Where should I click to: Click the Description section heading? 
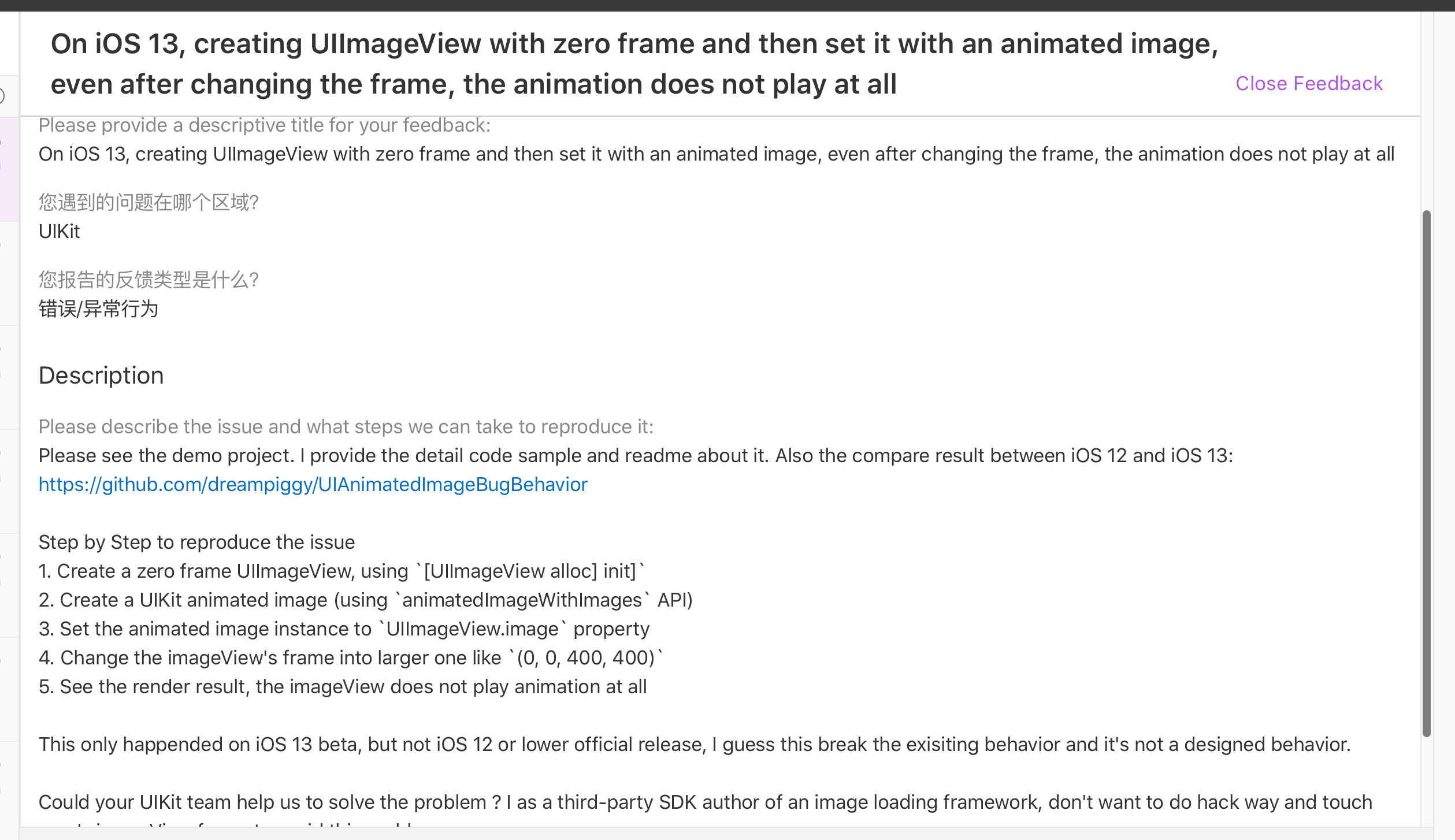[101, 376]
